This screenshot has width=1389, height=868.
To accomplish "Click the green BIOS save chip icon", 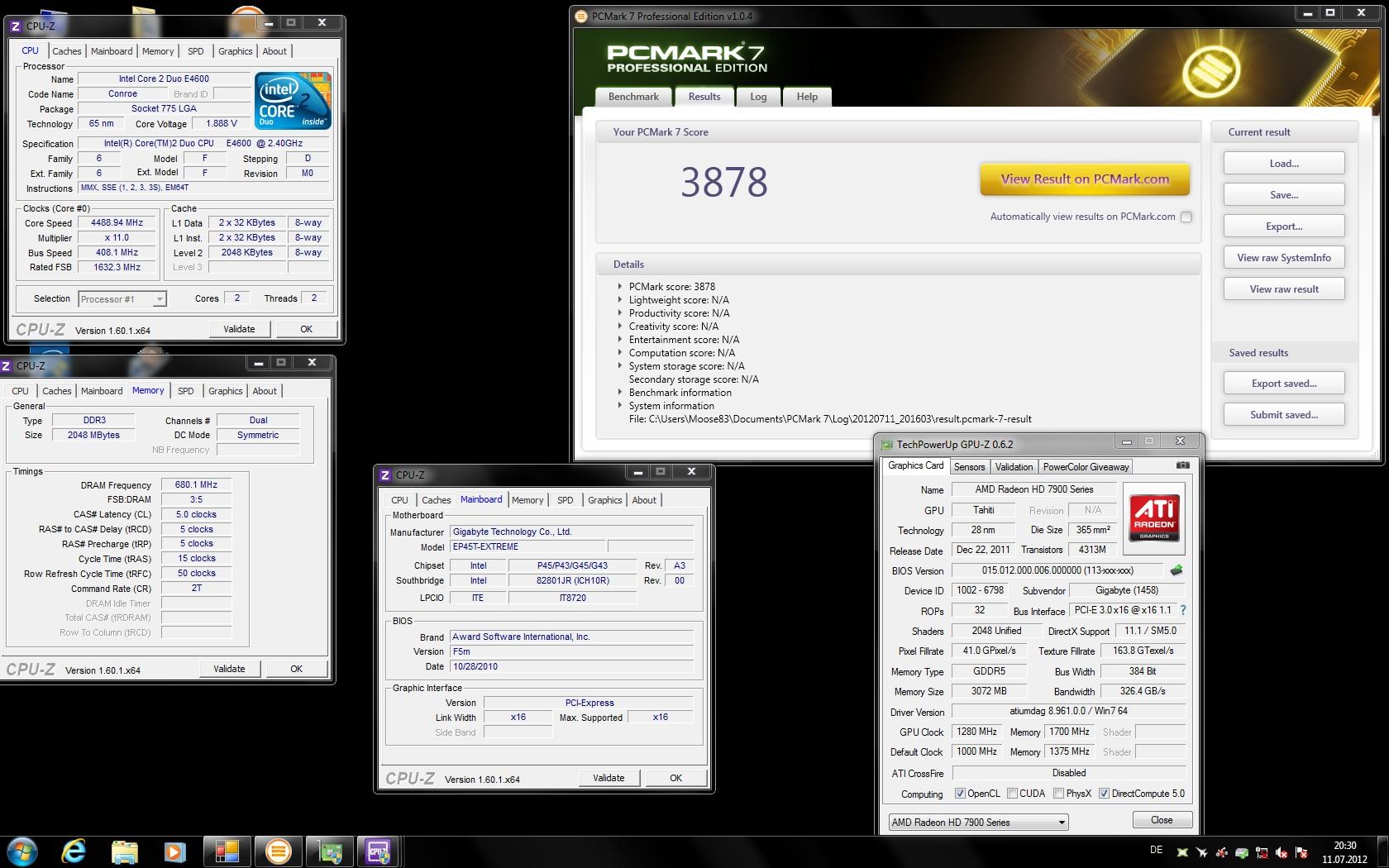I will [x=1177, y=570].
